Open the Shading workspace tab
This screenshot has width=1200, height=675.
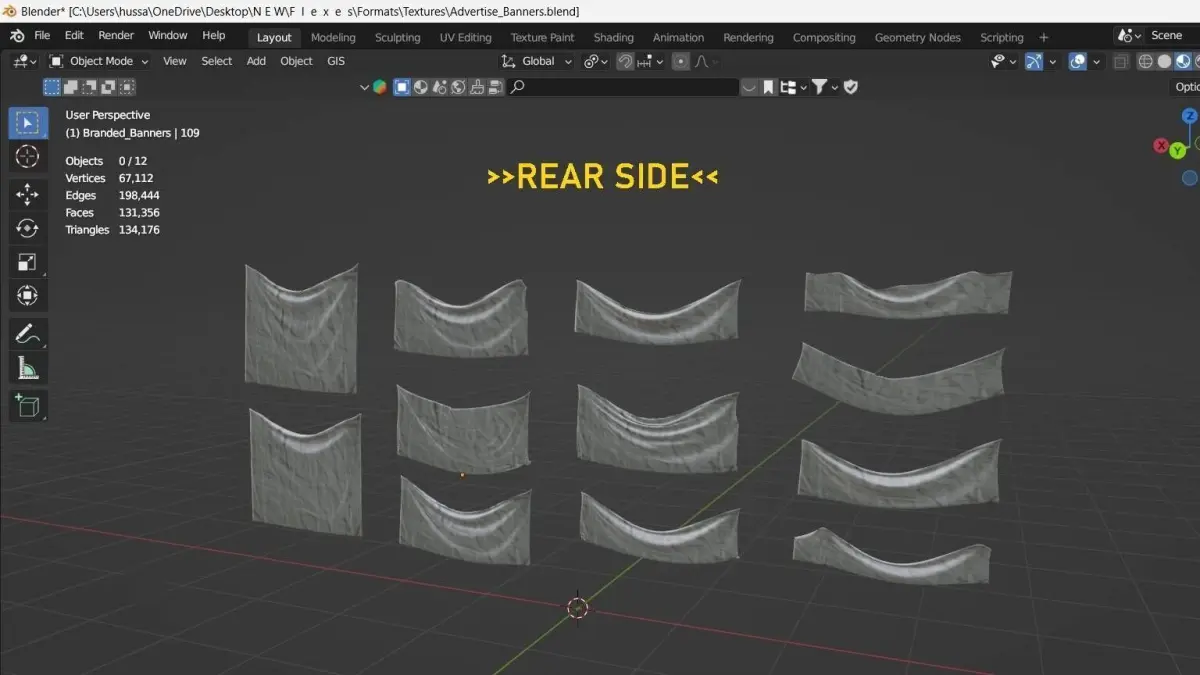click(613, 38)
